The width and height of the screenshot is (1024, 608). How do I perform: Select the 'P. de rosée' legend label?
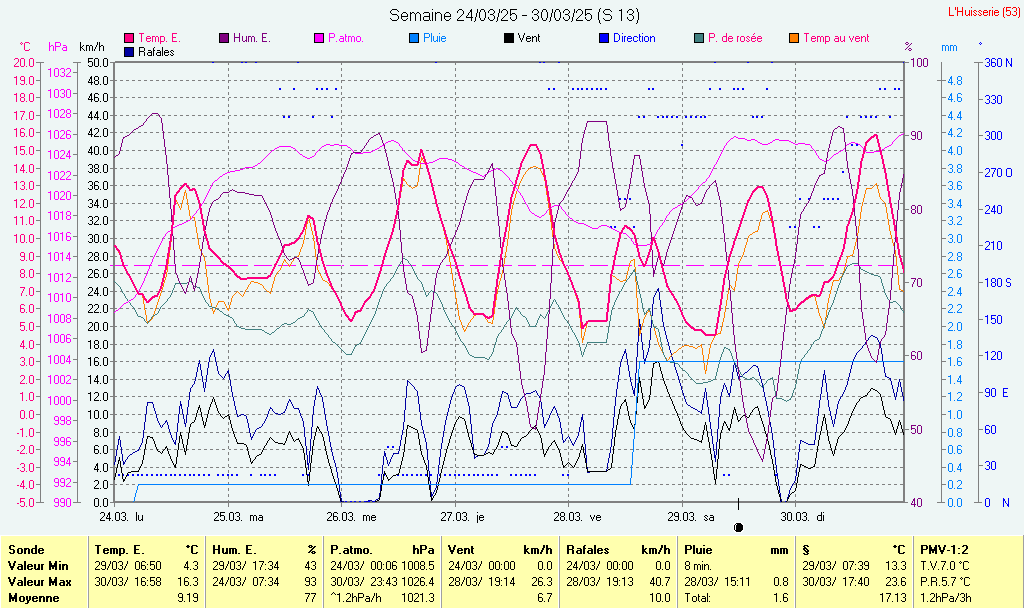735,39
